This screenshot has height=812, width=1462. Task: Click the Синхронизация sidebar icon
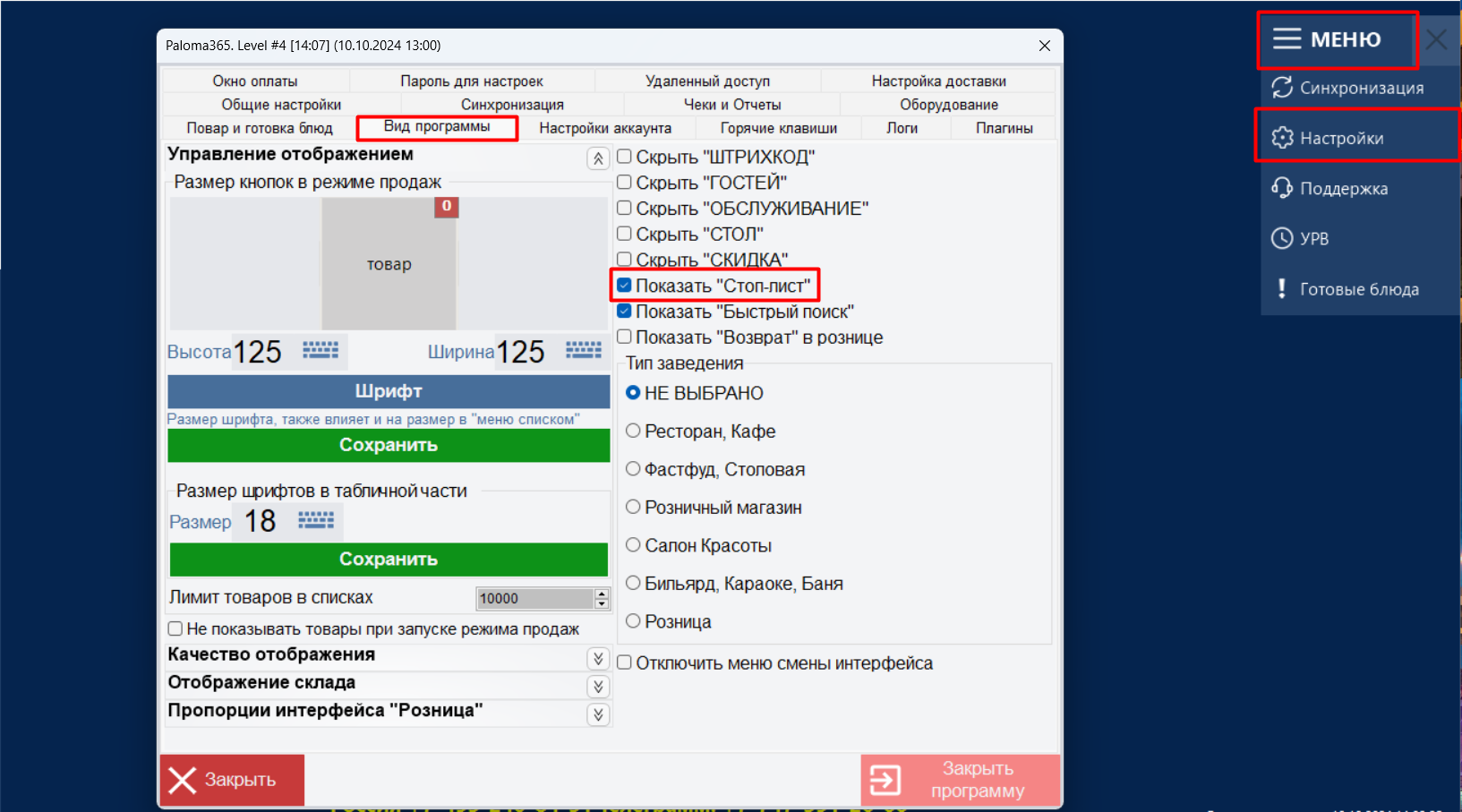(x=1282, y=88)
